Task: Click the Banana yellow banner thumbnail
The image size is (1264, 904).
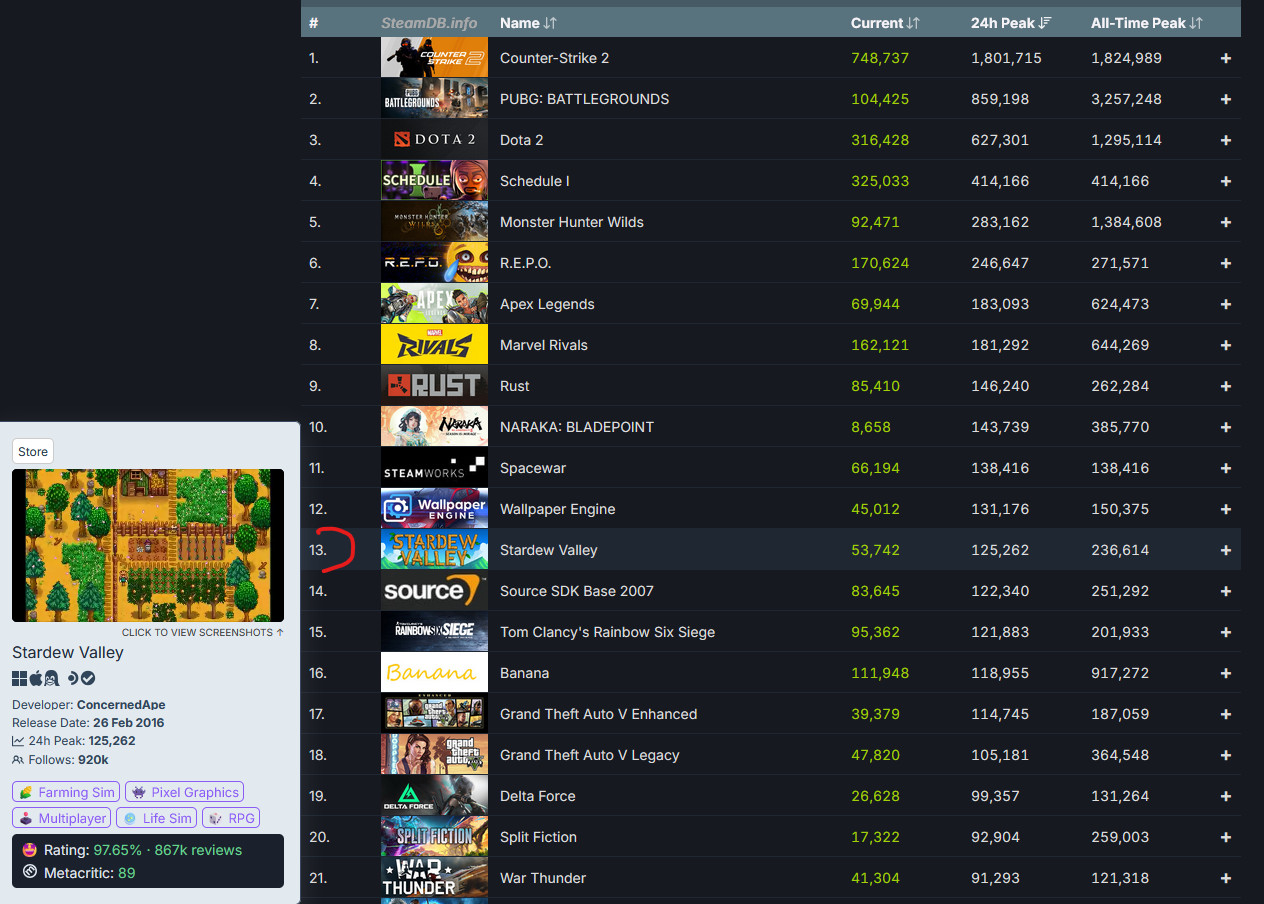Action: pyautogui.click(x=434, y=673)
